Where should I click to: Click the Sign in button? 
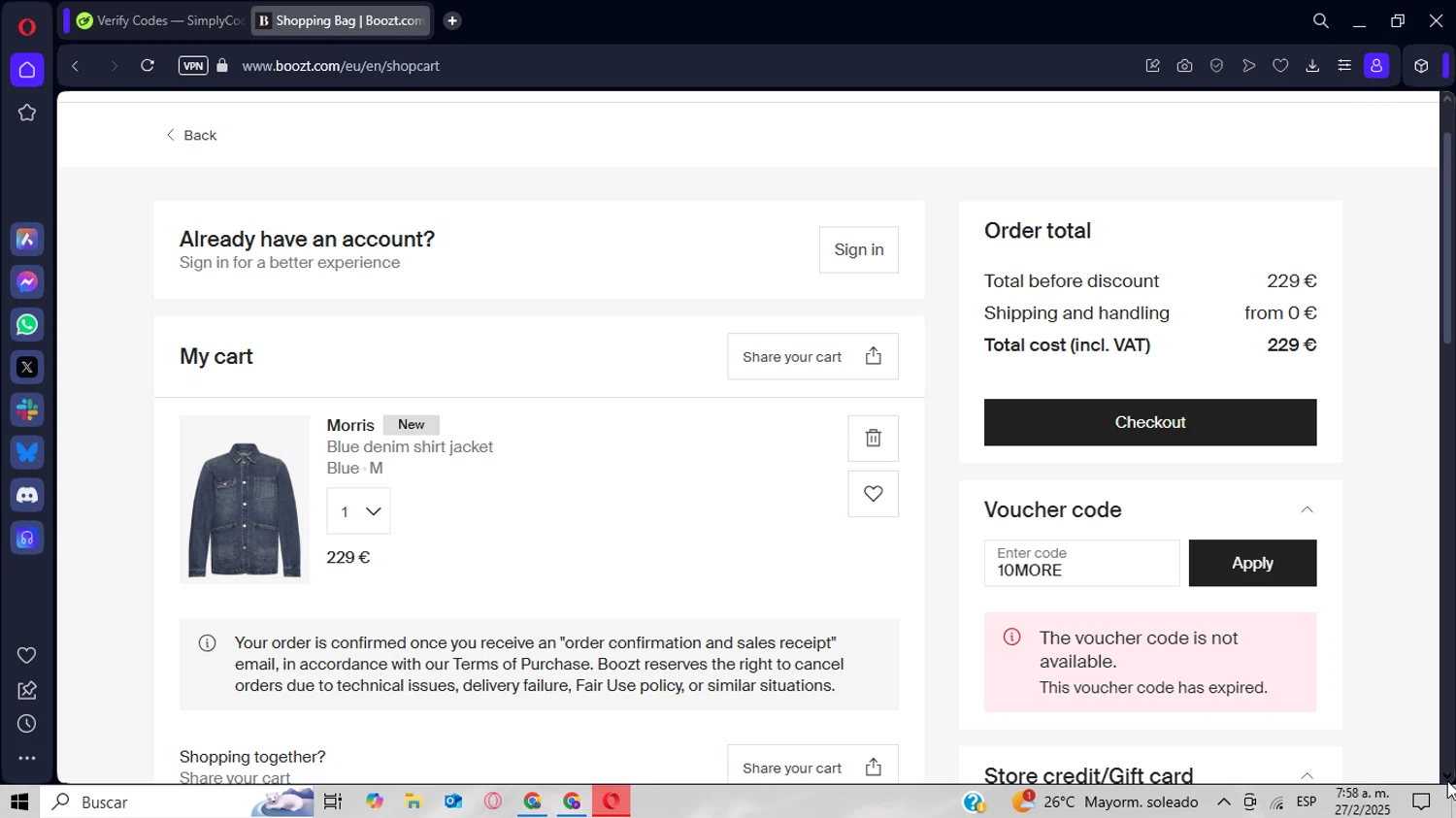coord(859,249)
